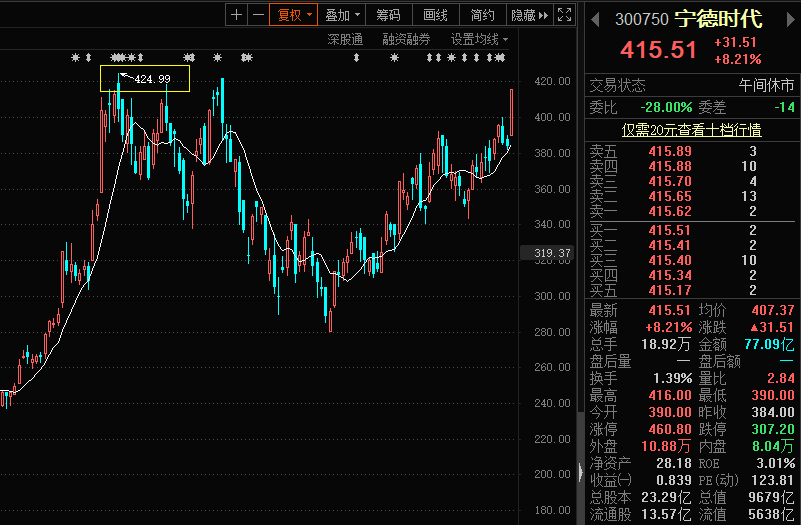
Task: Click the collapse handle on panel divider
Action: point(579,472)
